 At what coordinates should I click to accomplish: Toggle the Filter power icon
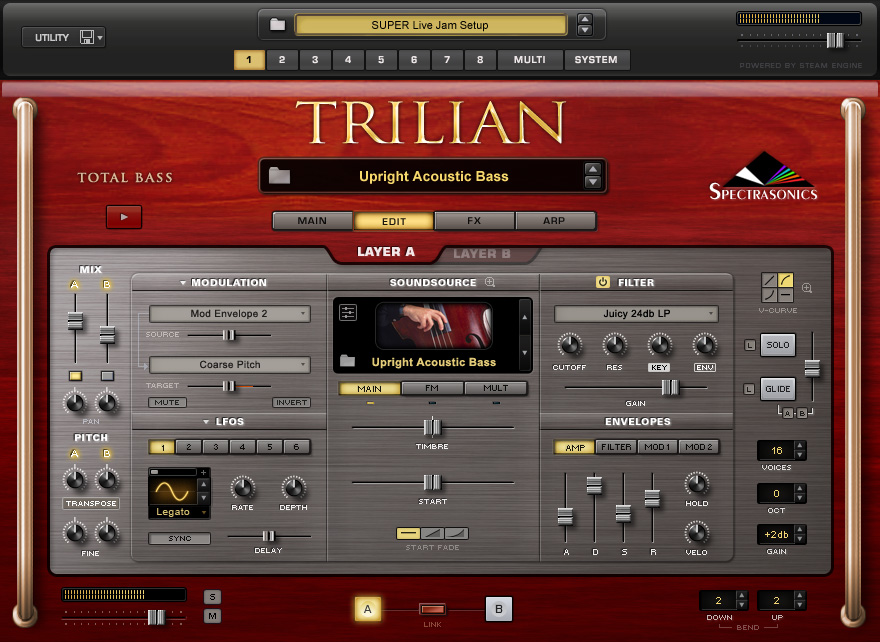[602, 282]
